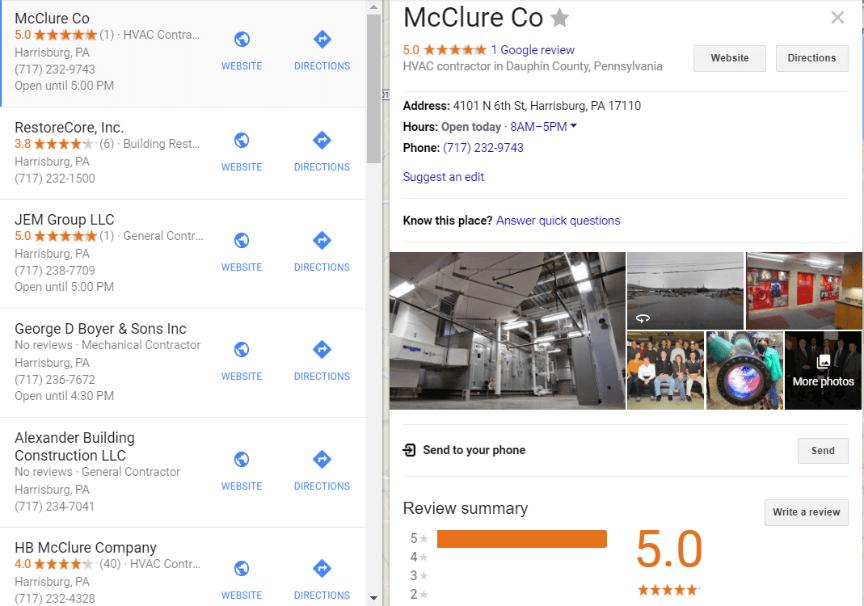Open the red wall office interior photo
The width and height of the screenshot is (864, 606).
pos(803,290)
